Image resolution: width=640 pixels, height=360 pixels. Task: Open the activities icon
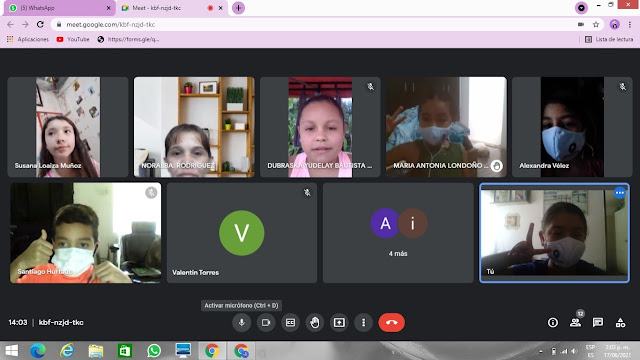620,323
